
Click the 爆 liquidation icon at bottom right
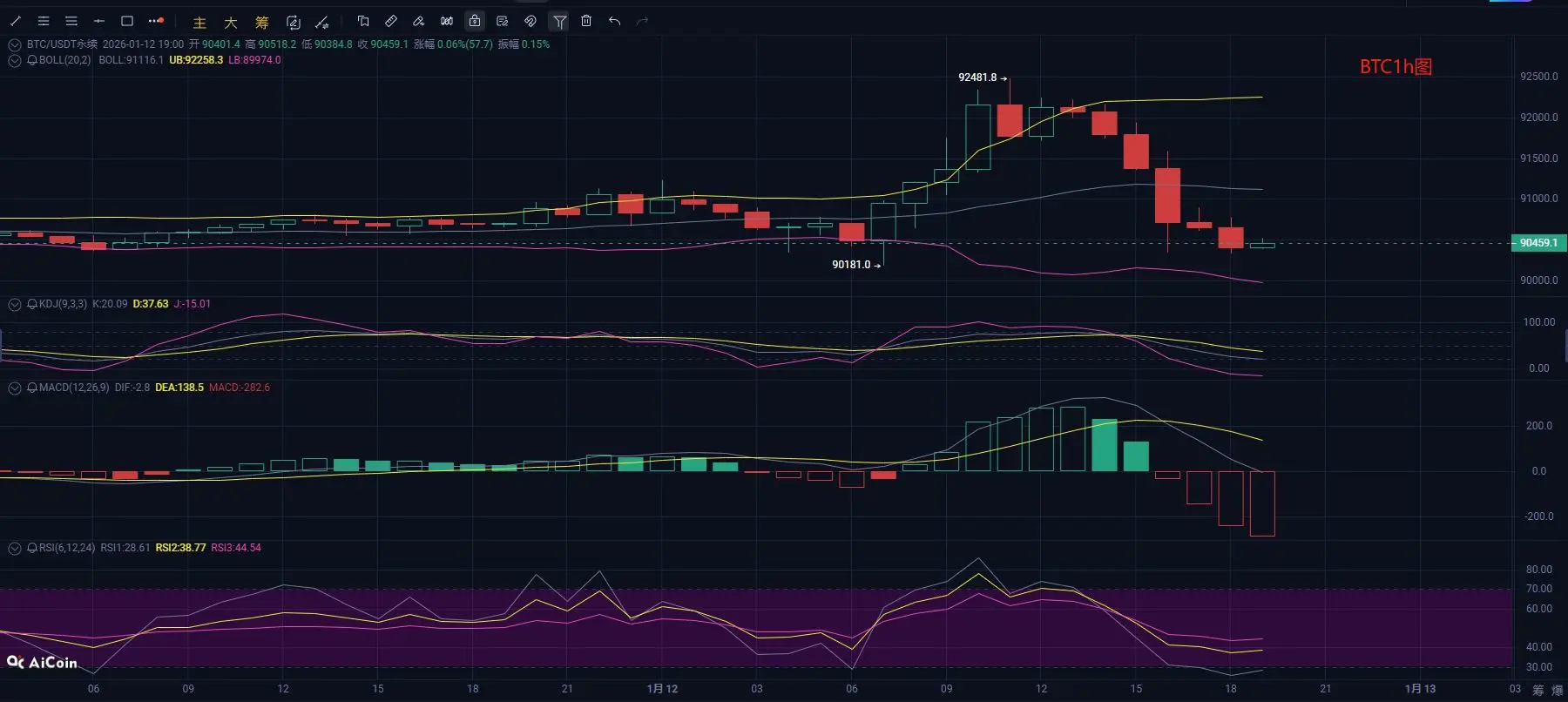(1558, 690)
